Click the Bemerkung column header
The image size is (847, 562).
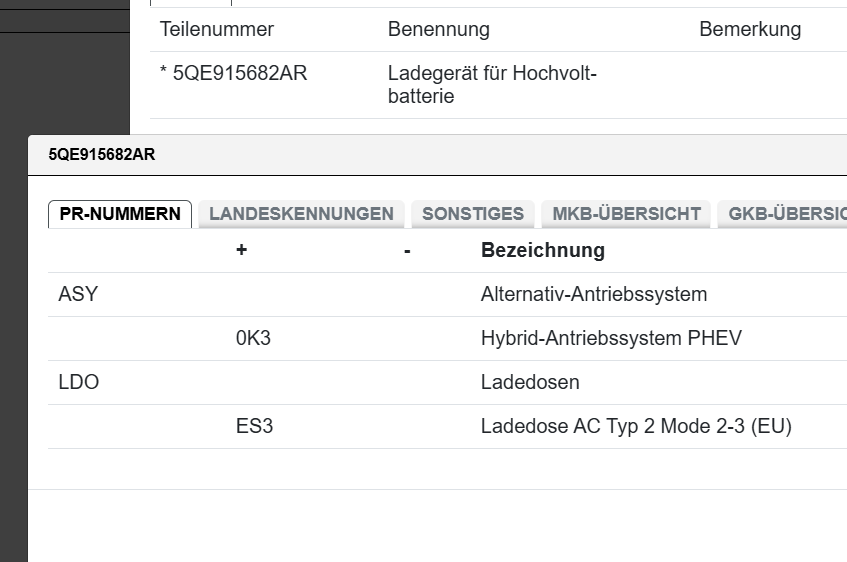point(750,30)
